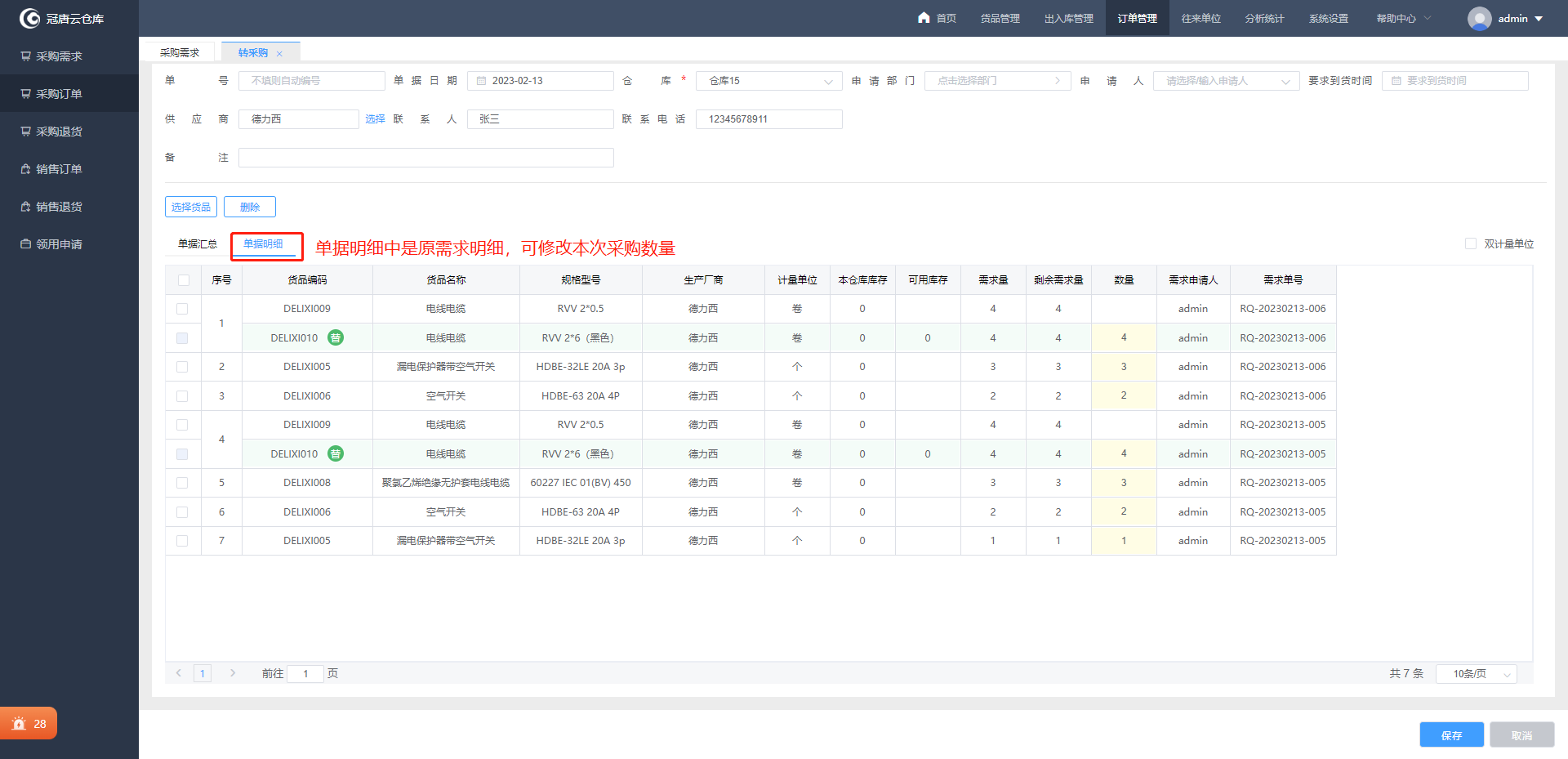1568x759 pixels.
Task: Click the 删除 button
Action: [250, 207]
